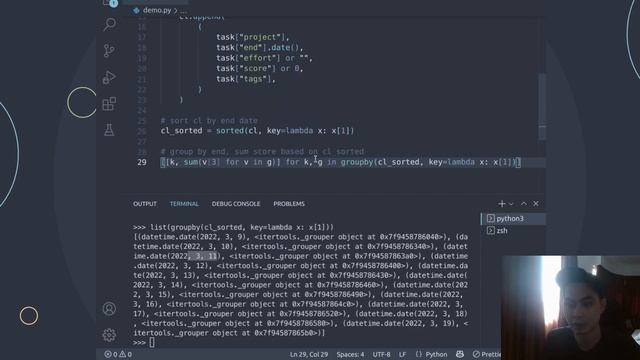Open the Source Control view
This screenshot has width=640, height=360.
pyautogui.click(x=109, y=51)
